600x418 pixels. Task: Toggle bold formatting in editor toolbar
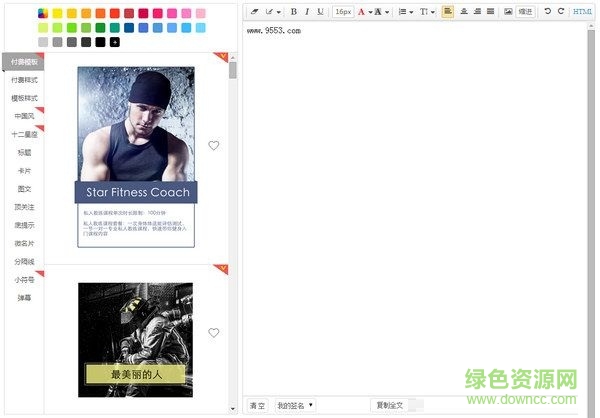(x=294, y=12)
